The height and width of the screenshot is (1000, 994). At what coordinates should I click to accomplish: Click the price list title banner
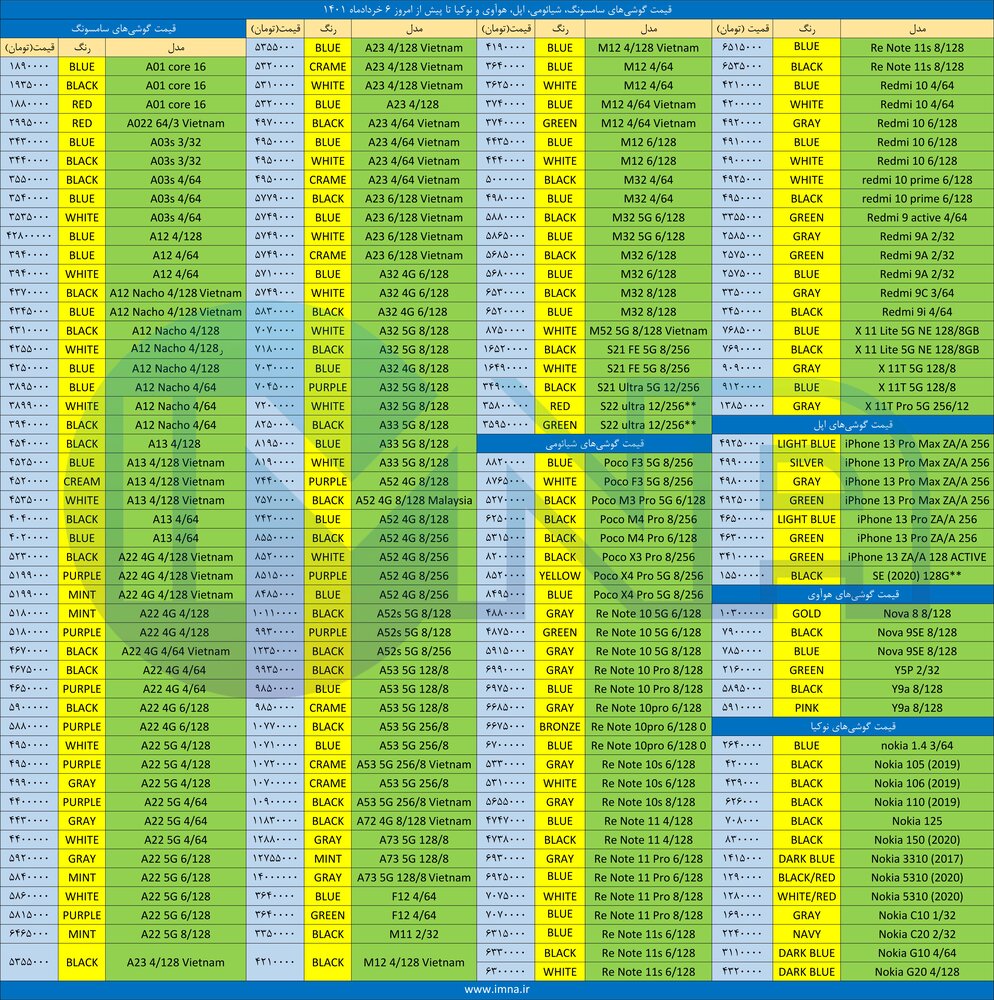coord(496,9)
